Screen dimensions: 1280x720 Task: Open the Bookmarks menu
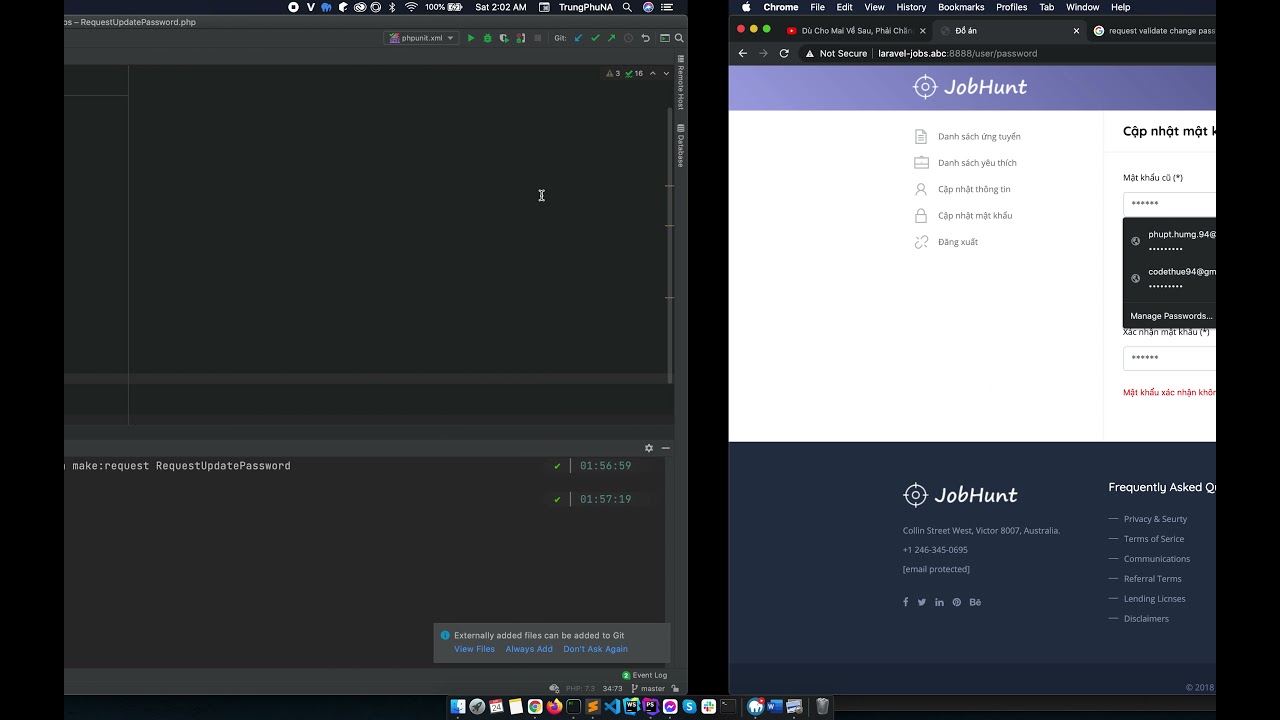961,7
